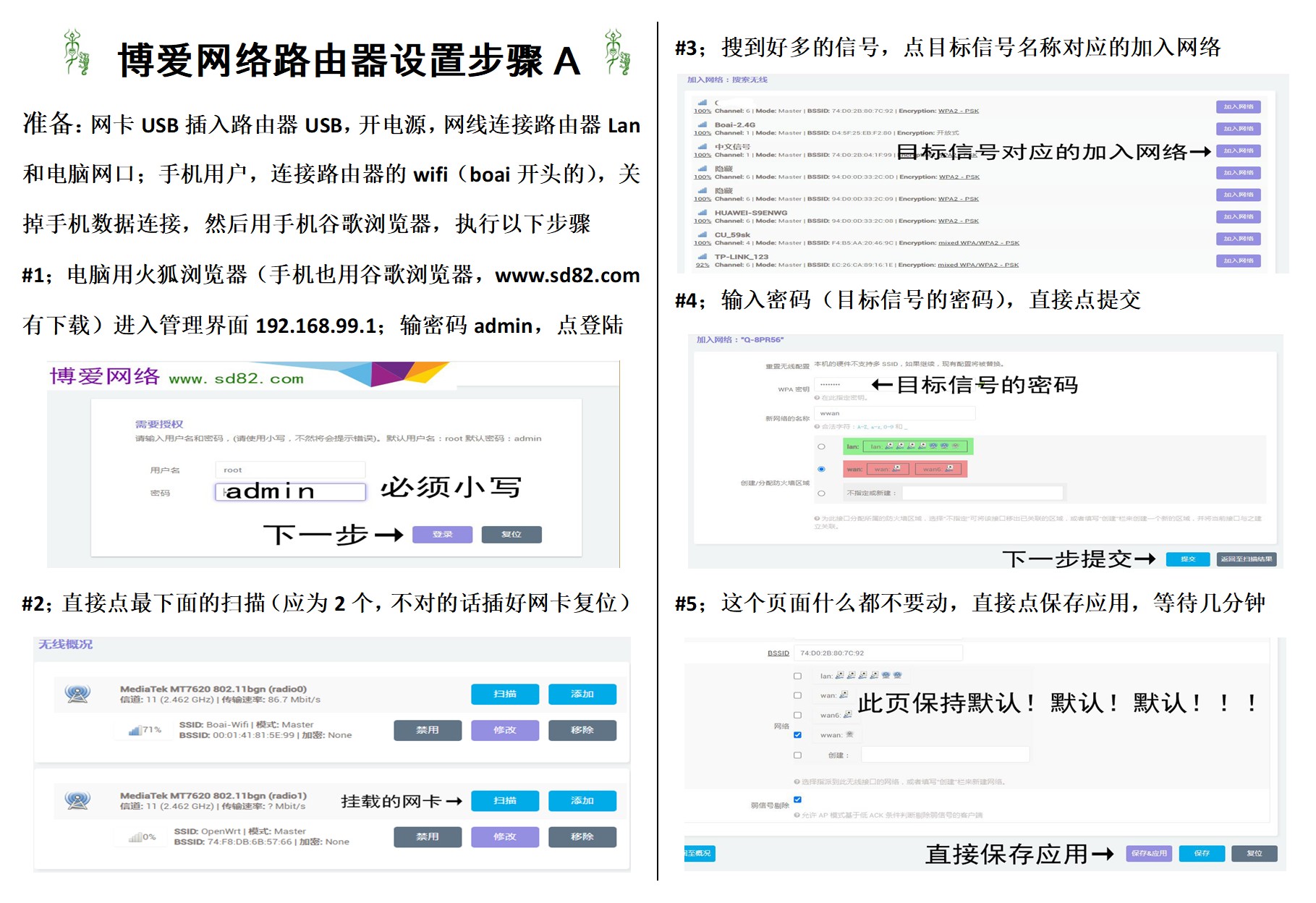Click the WPA 密钥 password field
1316x903 pixels.
839,384
